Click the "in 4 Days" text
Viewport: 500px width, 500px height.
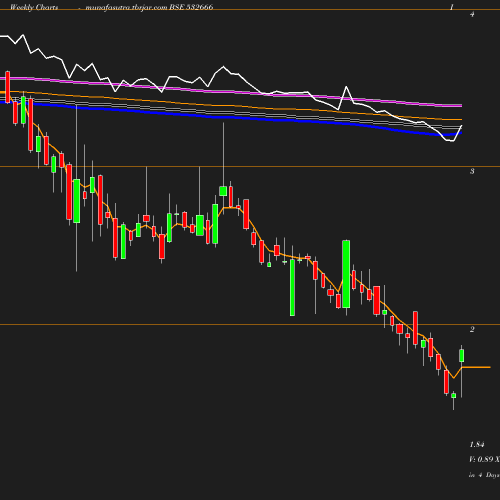click(484, 475)
